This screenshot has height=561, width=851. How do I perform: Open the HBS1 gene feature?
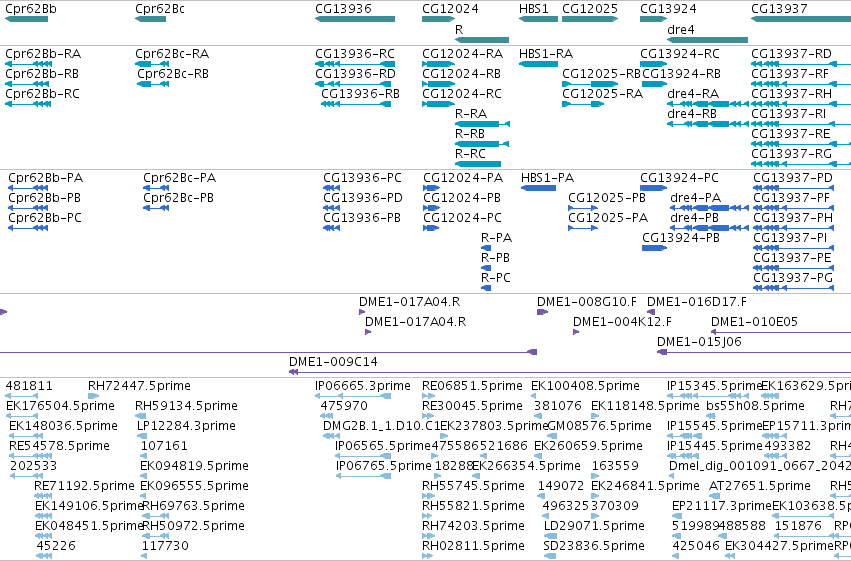(x=538, y=19)
